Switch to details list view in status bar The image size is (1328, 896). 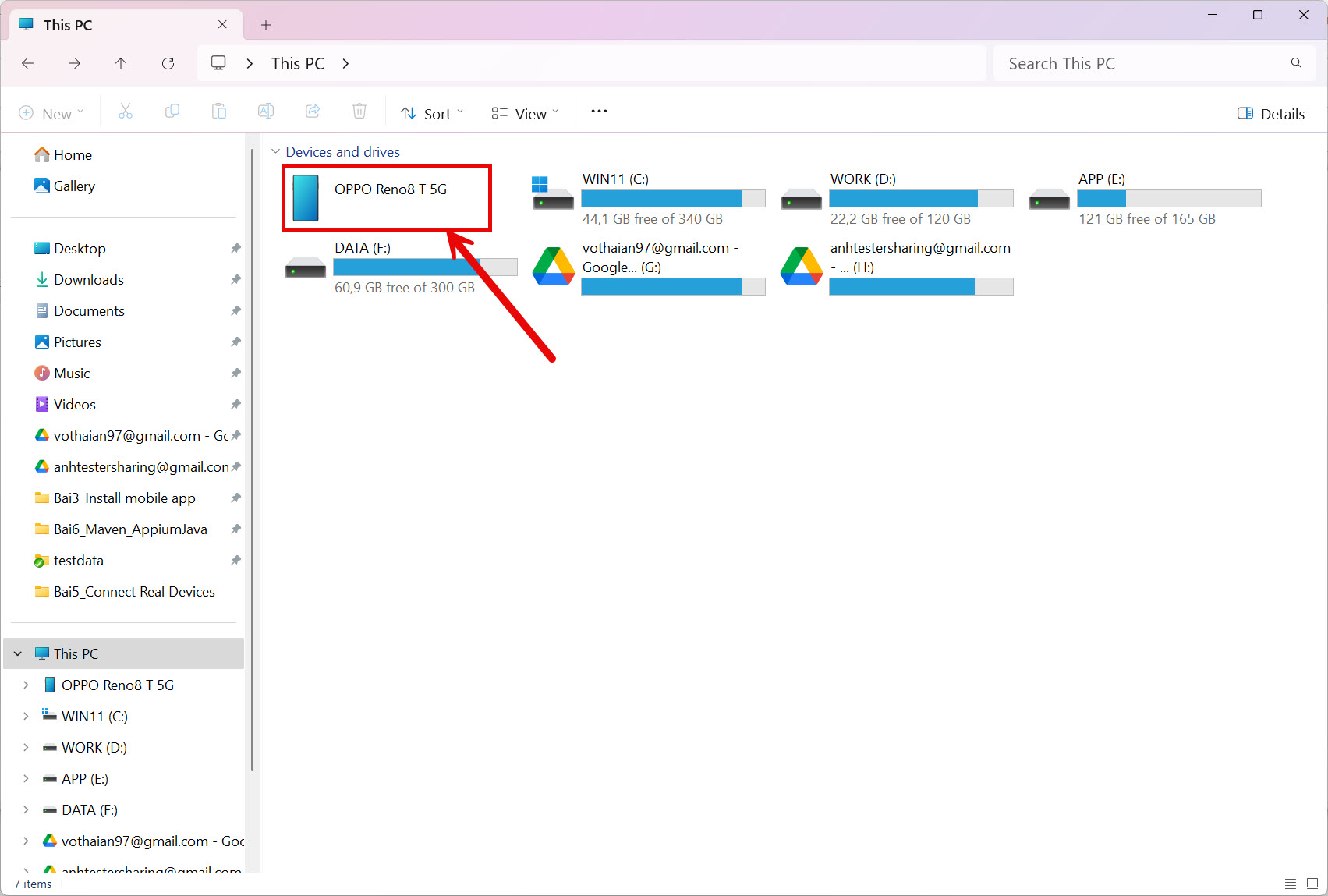pyautogui.click(x=1291, y=884)
